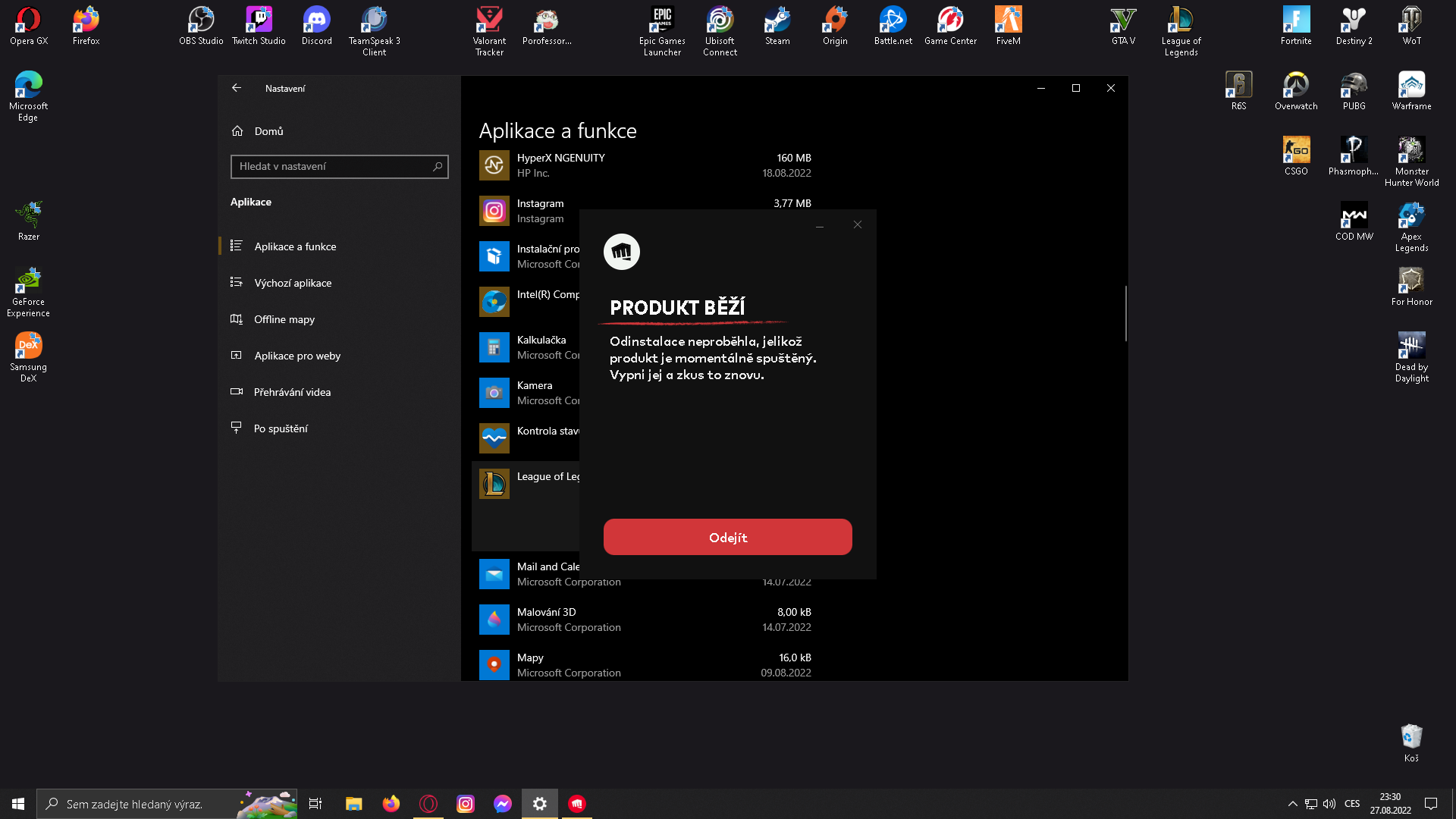Screen dimensions: 1456x819
Task: Go to Po spuštění settings
Action: tap(281, 428)
